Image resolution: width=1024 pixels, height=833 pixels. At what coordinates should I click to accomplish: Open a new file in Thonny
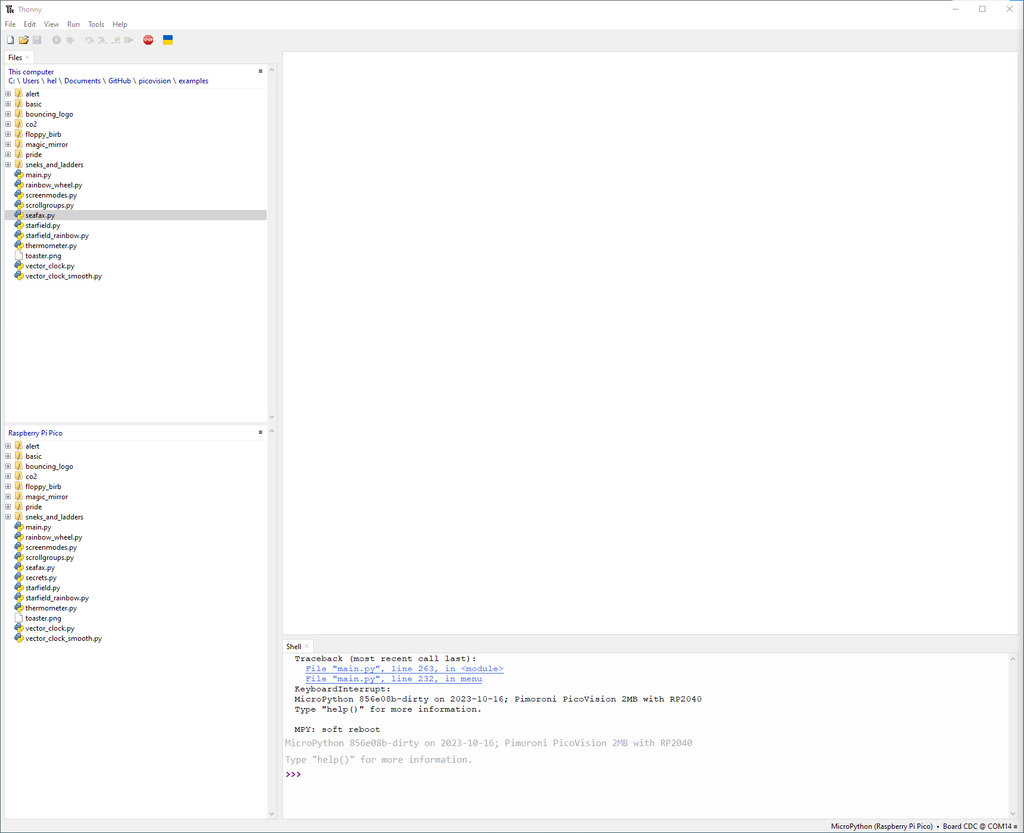(x=10, y=40)
